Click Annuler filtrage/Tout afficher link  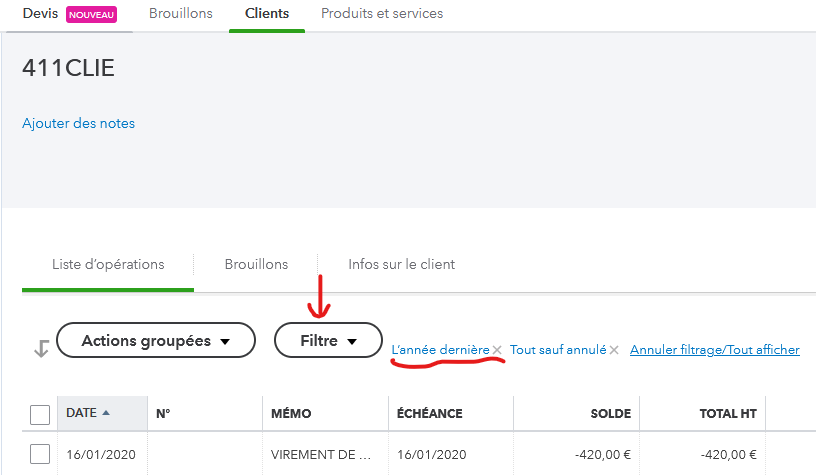point(714,350)
